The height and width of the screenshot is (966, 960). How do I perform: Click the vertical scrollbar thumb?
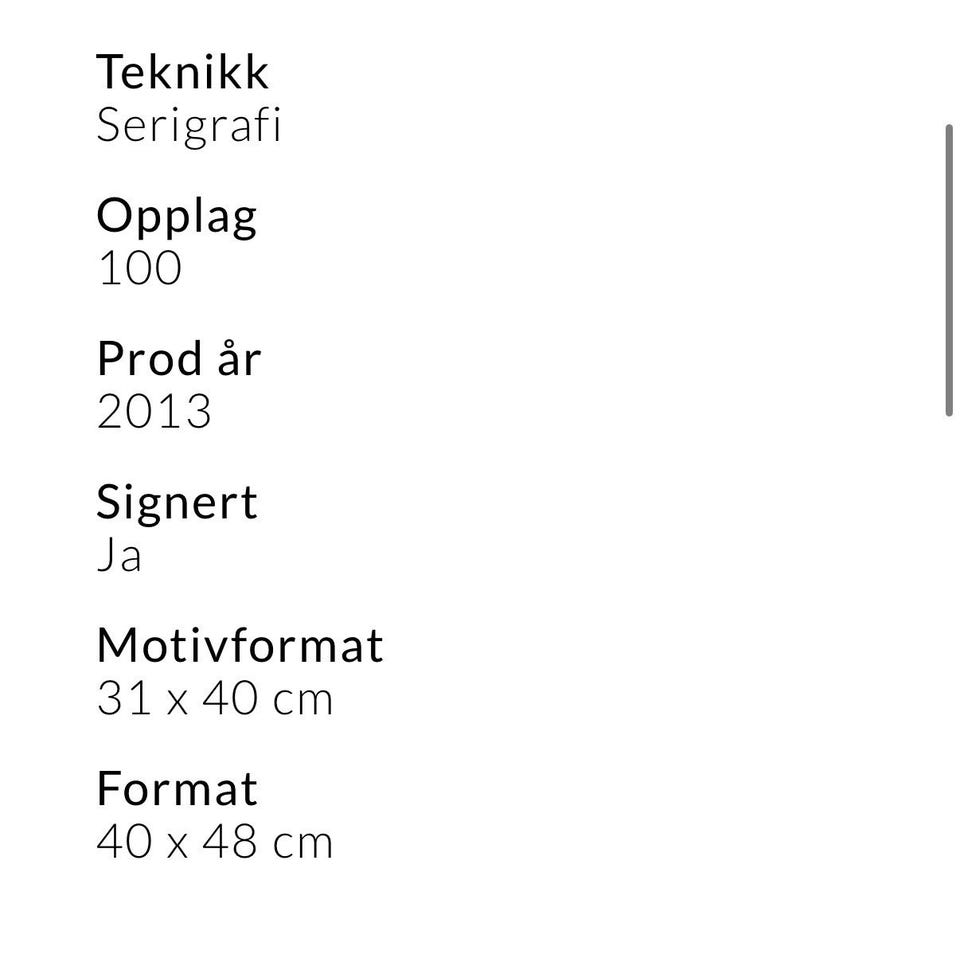(x=949, y=270)
